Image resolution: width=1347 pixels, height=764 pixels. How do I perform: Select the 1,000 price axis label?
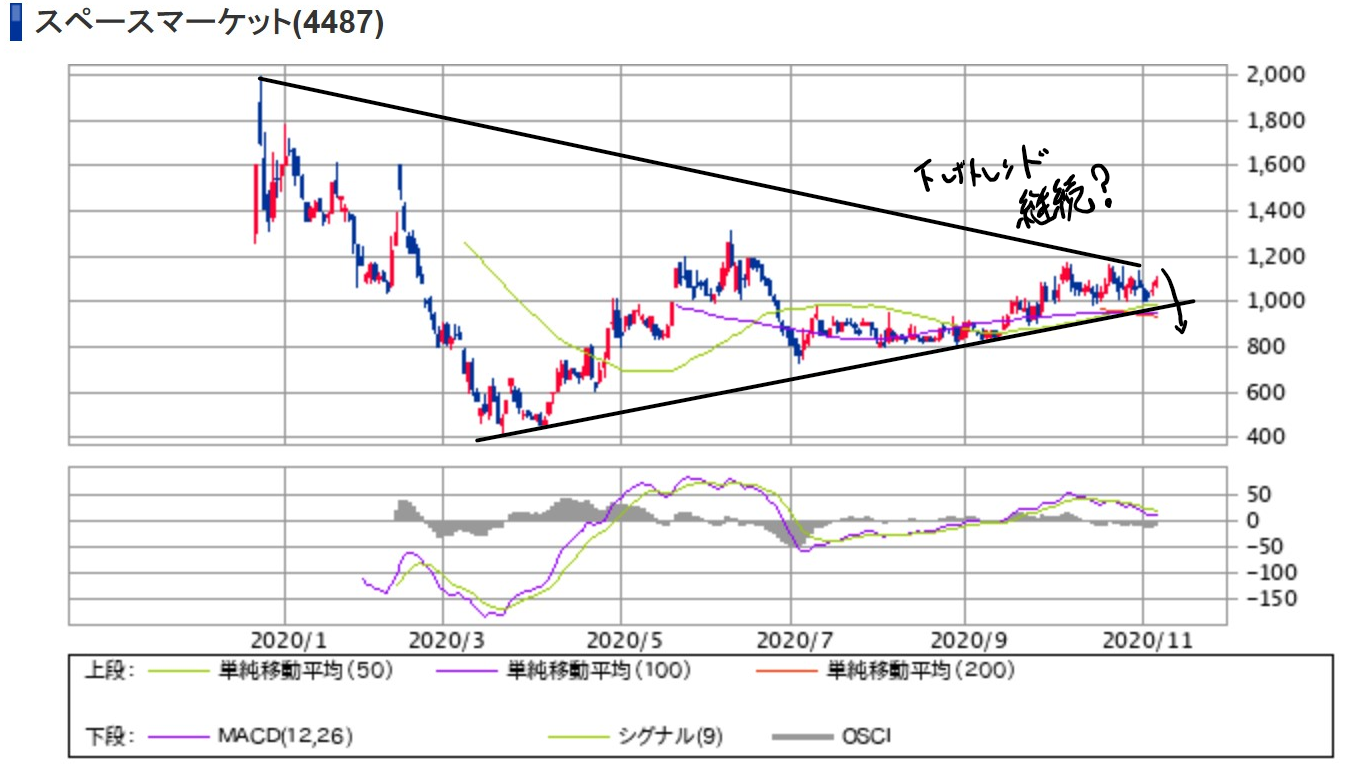click(1275, 301)
